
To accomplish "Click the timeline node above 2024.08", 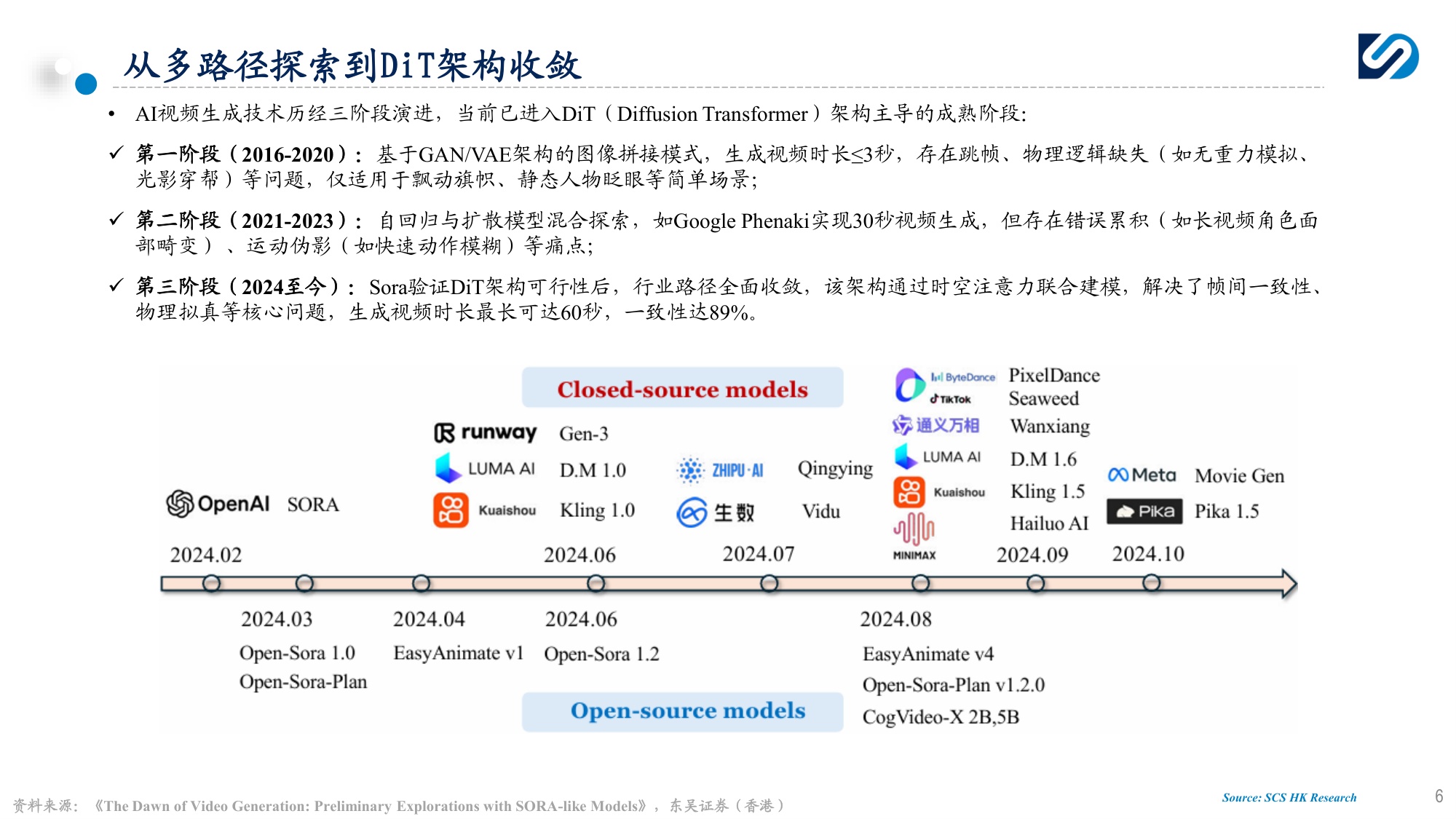I will click(920, 583).
